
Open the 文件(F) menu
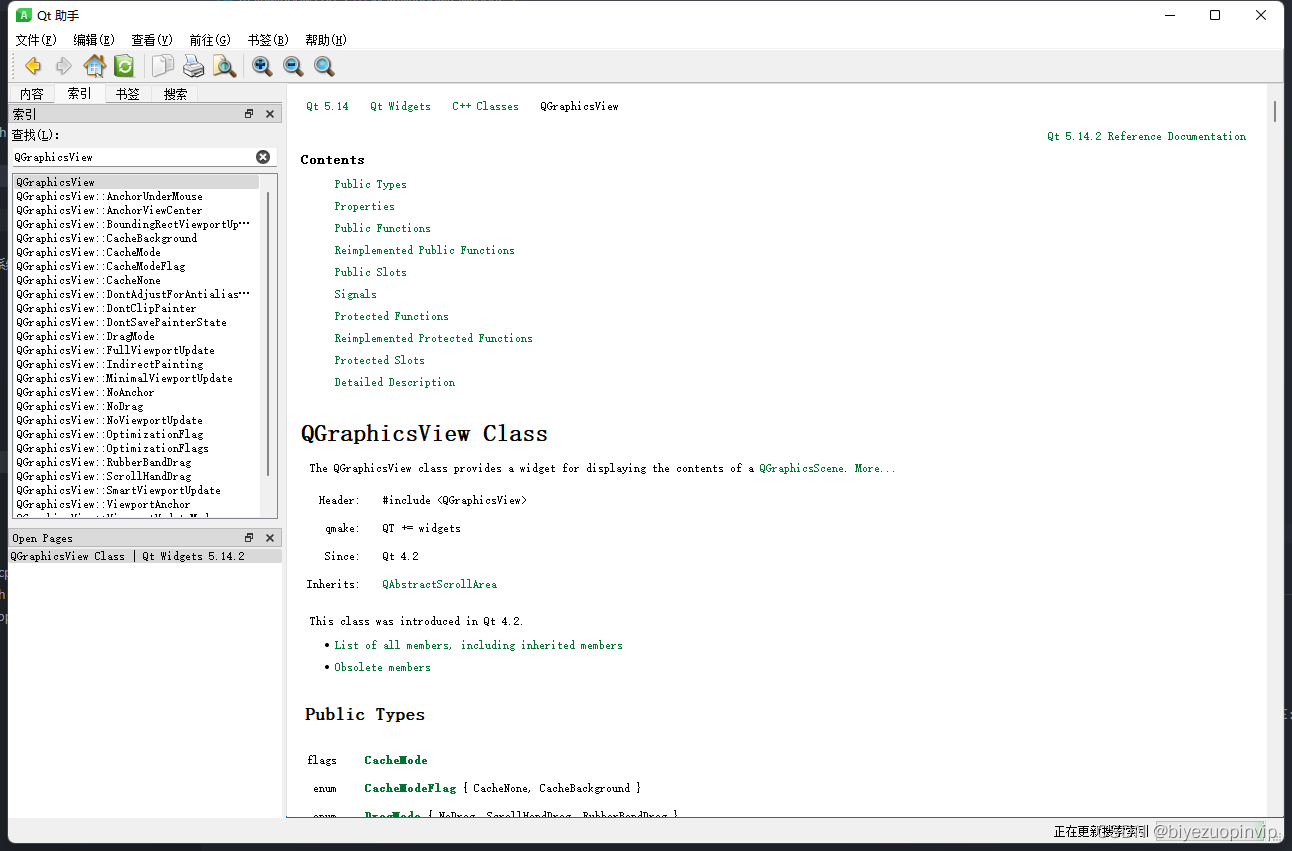tap(36, 40)
